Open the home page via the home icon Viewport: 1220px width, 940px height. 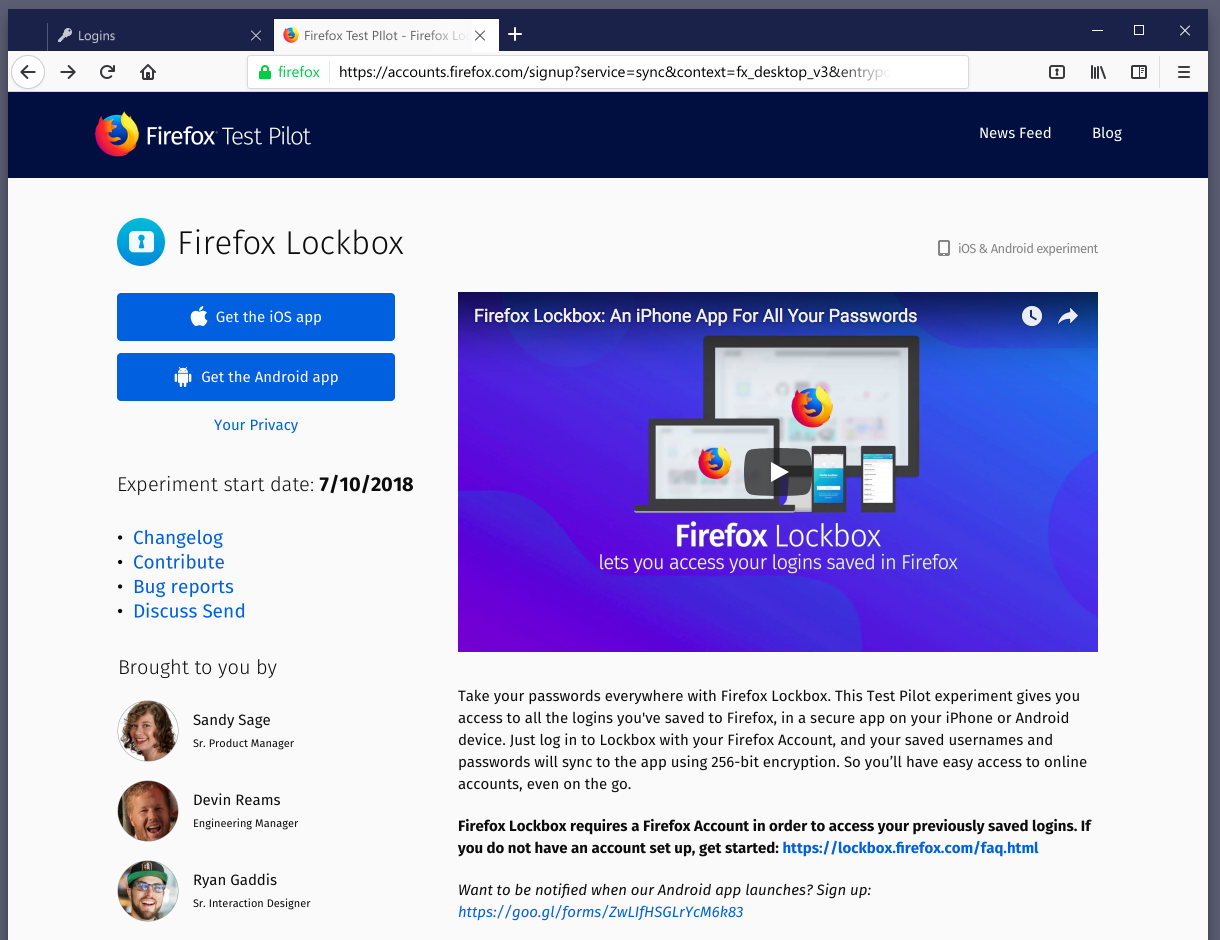[147, 71]
